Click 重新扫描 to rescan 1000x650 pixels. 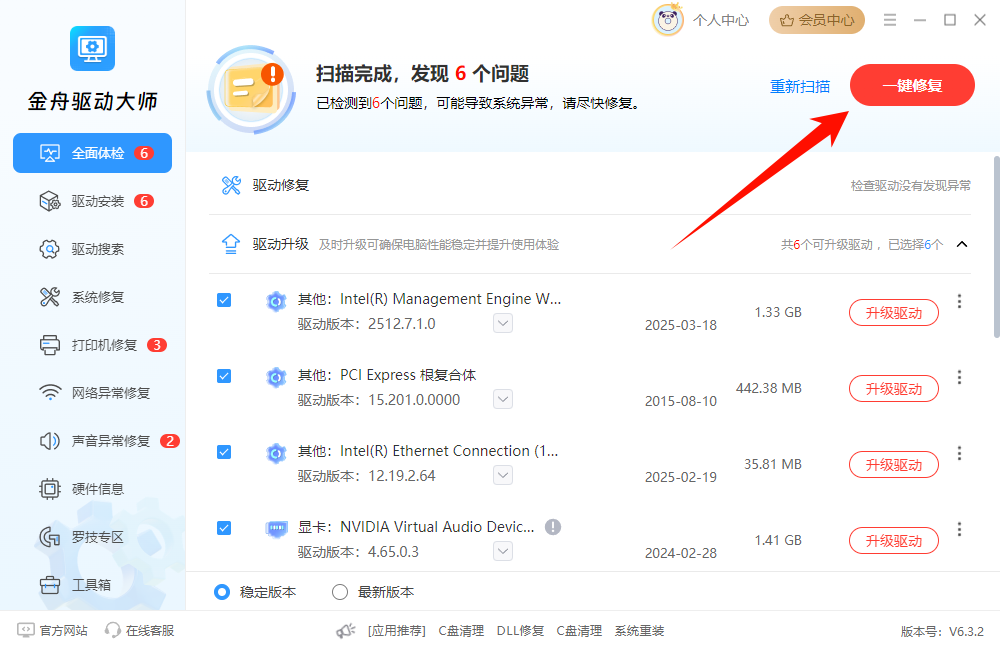coord(800,86)
